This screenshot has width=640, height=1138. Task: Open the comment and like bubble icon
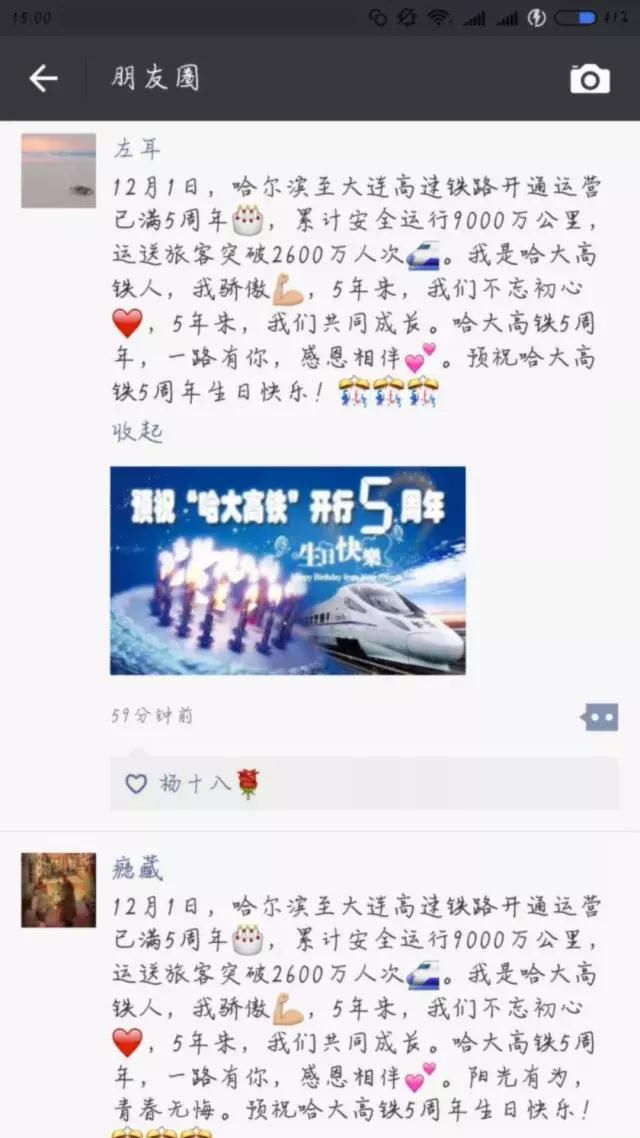tap(600, 717)
